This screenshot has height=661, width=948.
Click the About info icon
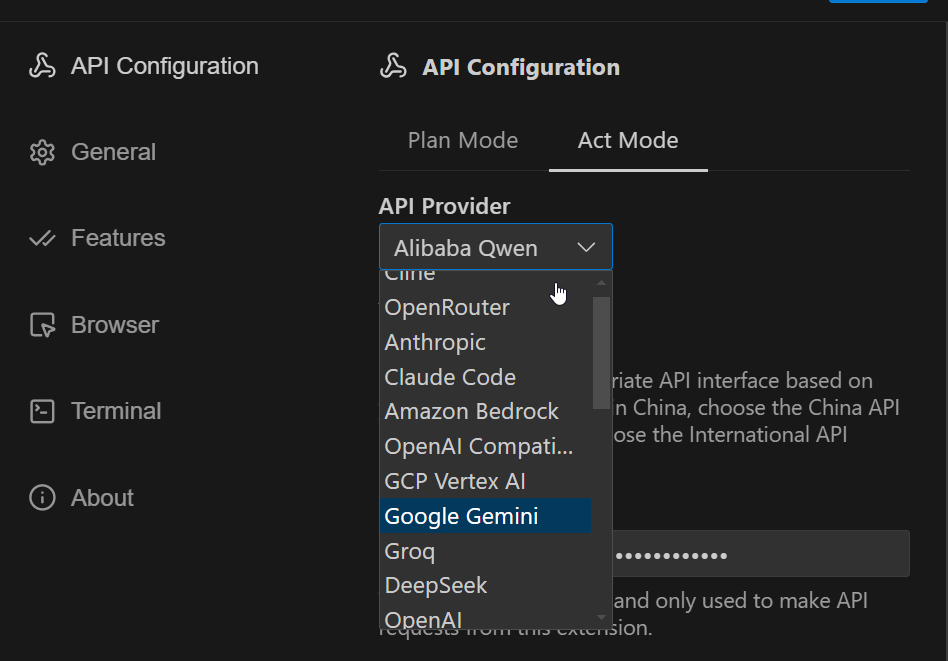(42, 498)
